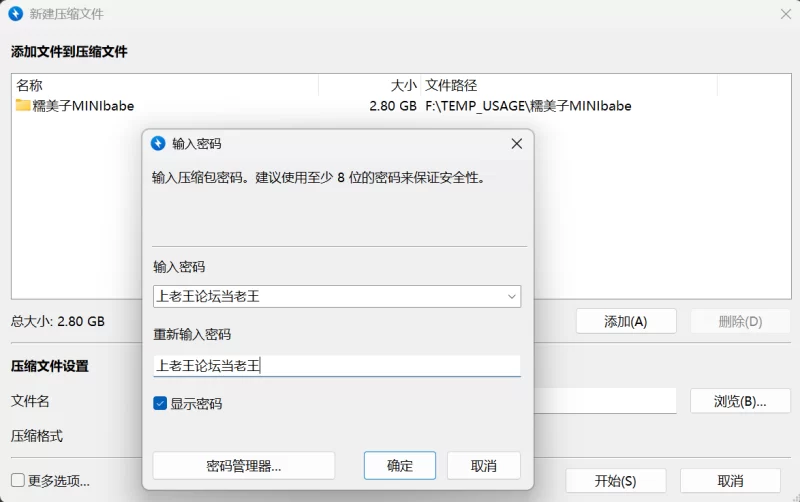Click 取消 in the main window
The image size is (800, 502).
pyautogui.click(x=730, y=480)
